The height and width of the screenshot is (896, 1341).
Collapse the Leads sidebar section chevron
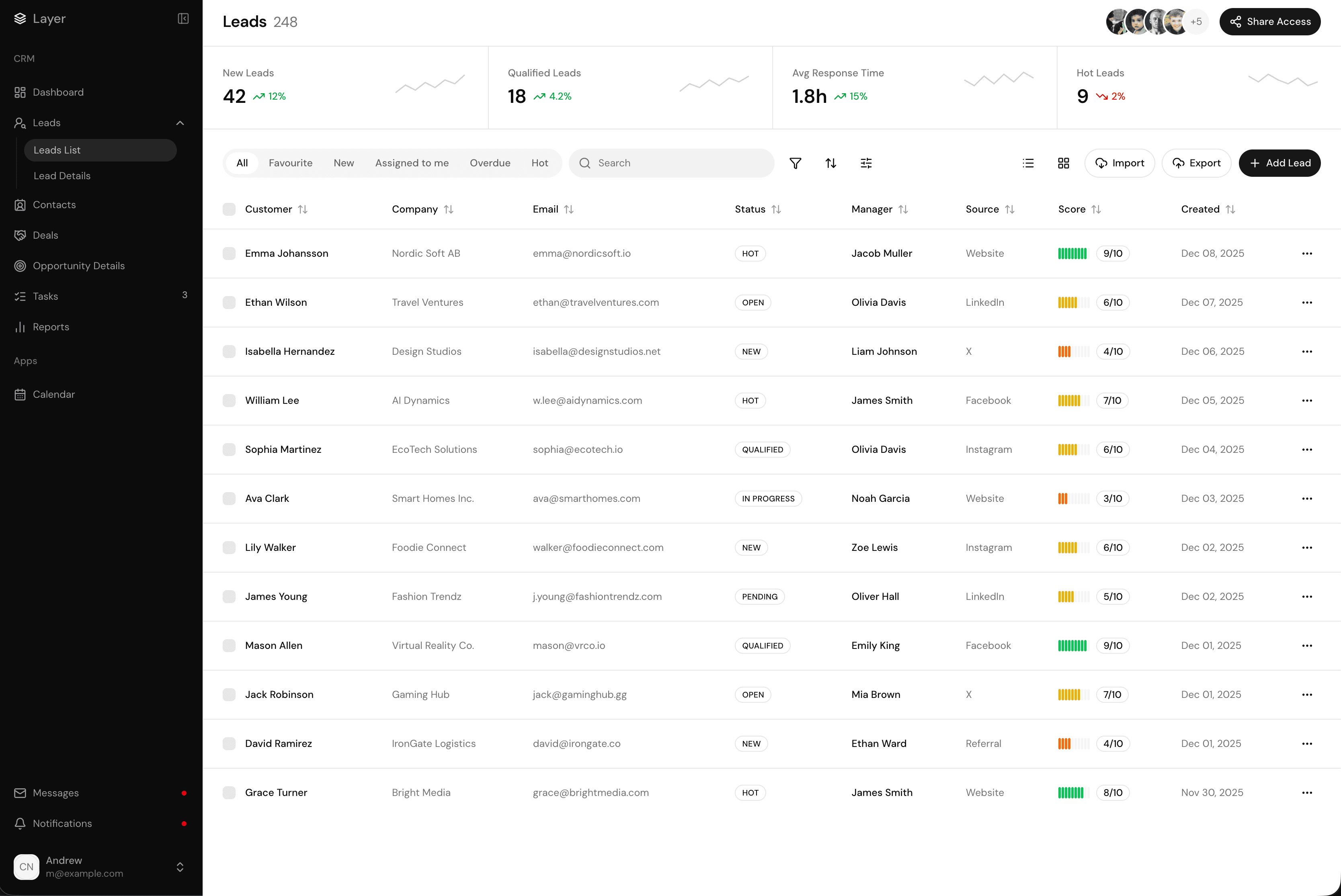[x=180, y=123]
